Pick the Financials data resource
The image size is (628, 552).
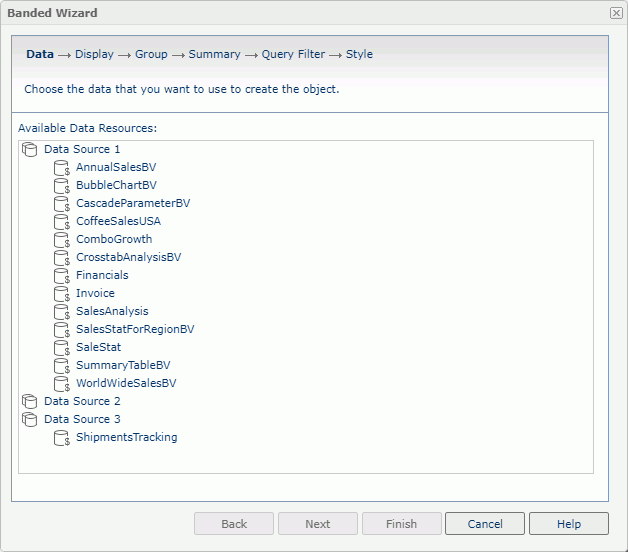coord(102,275)
